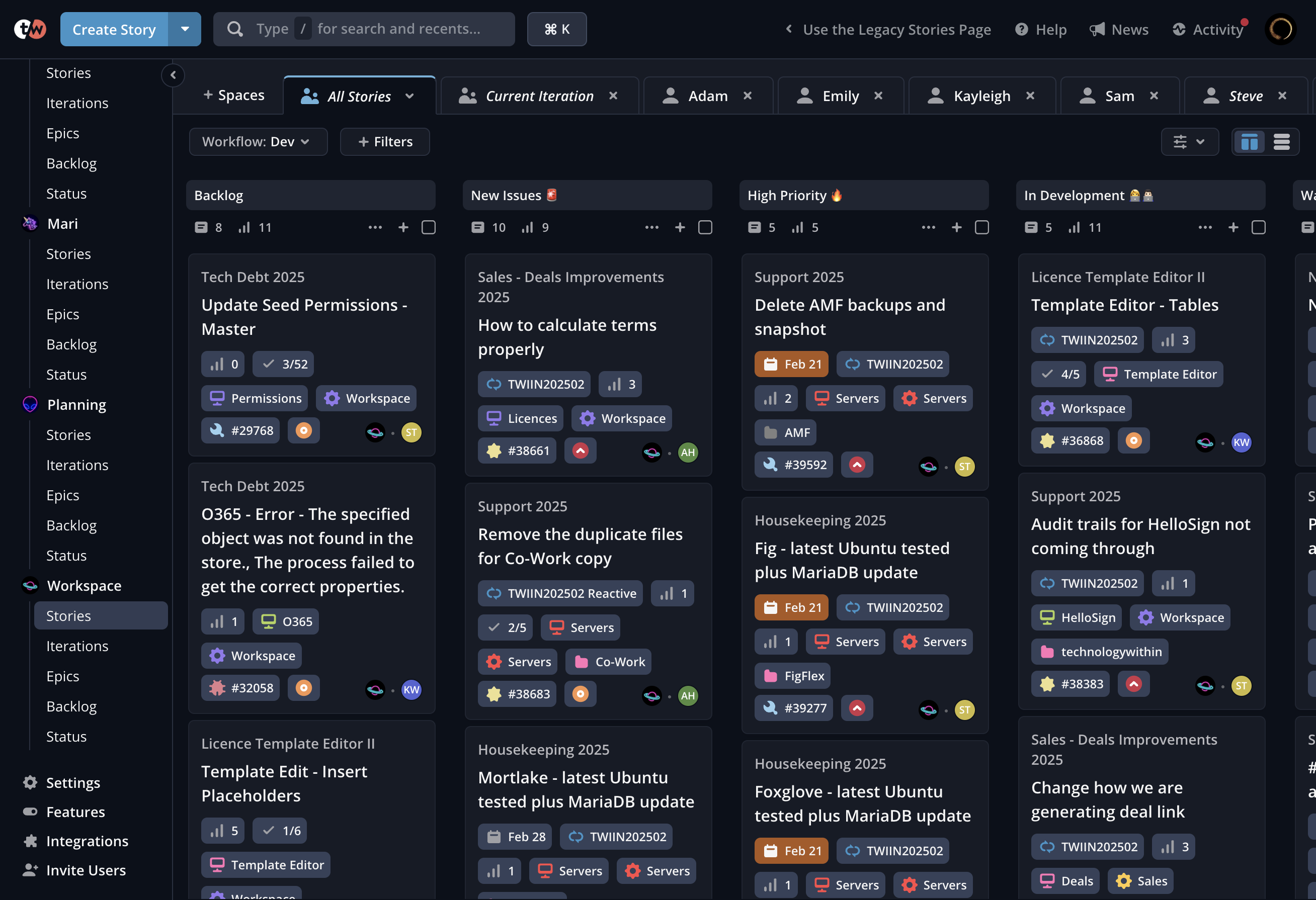Open Adam's tab

(707, 96)
